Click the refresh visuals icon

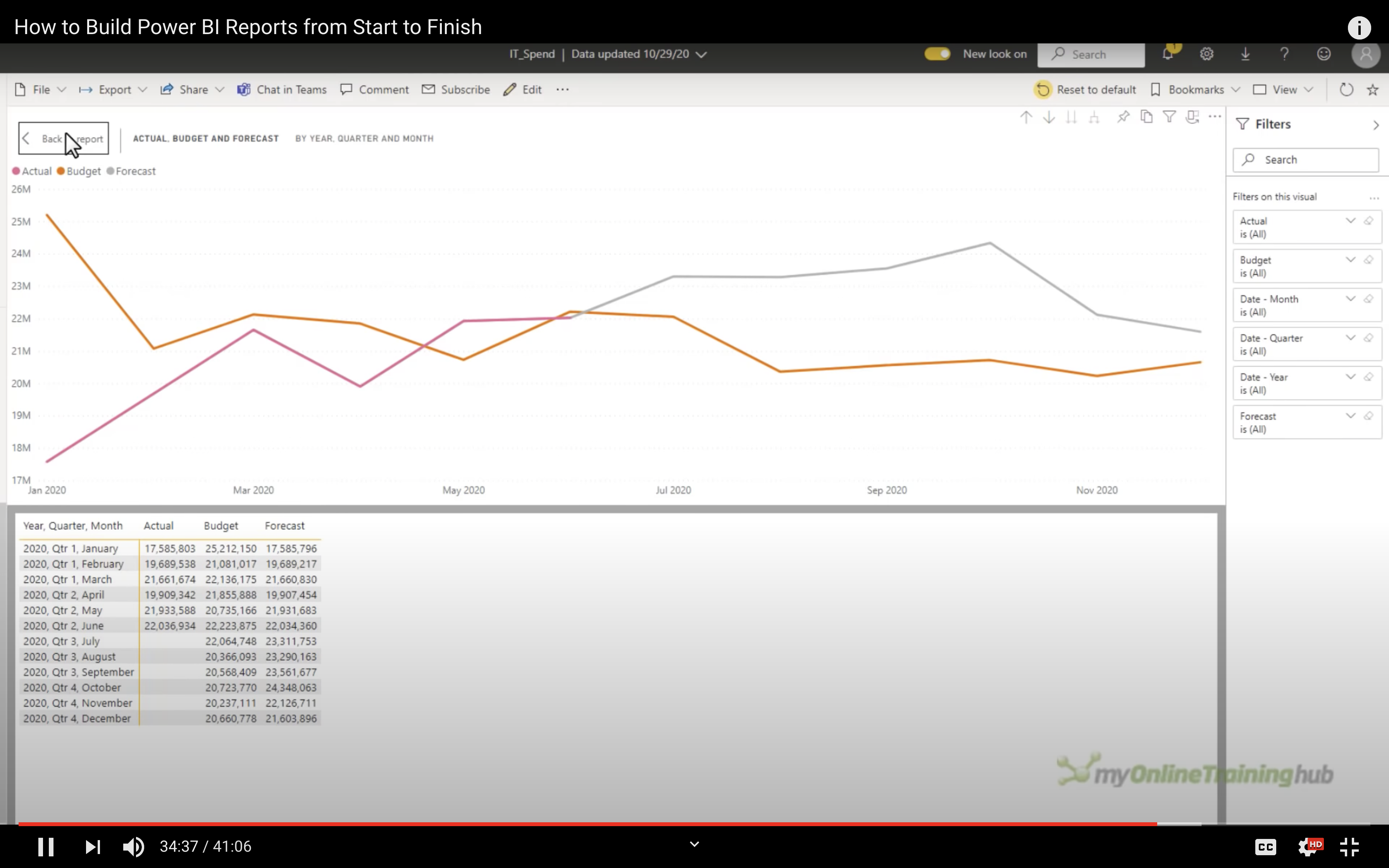pos(1346,90)
